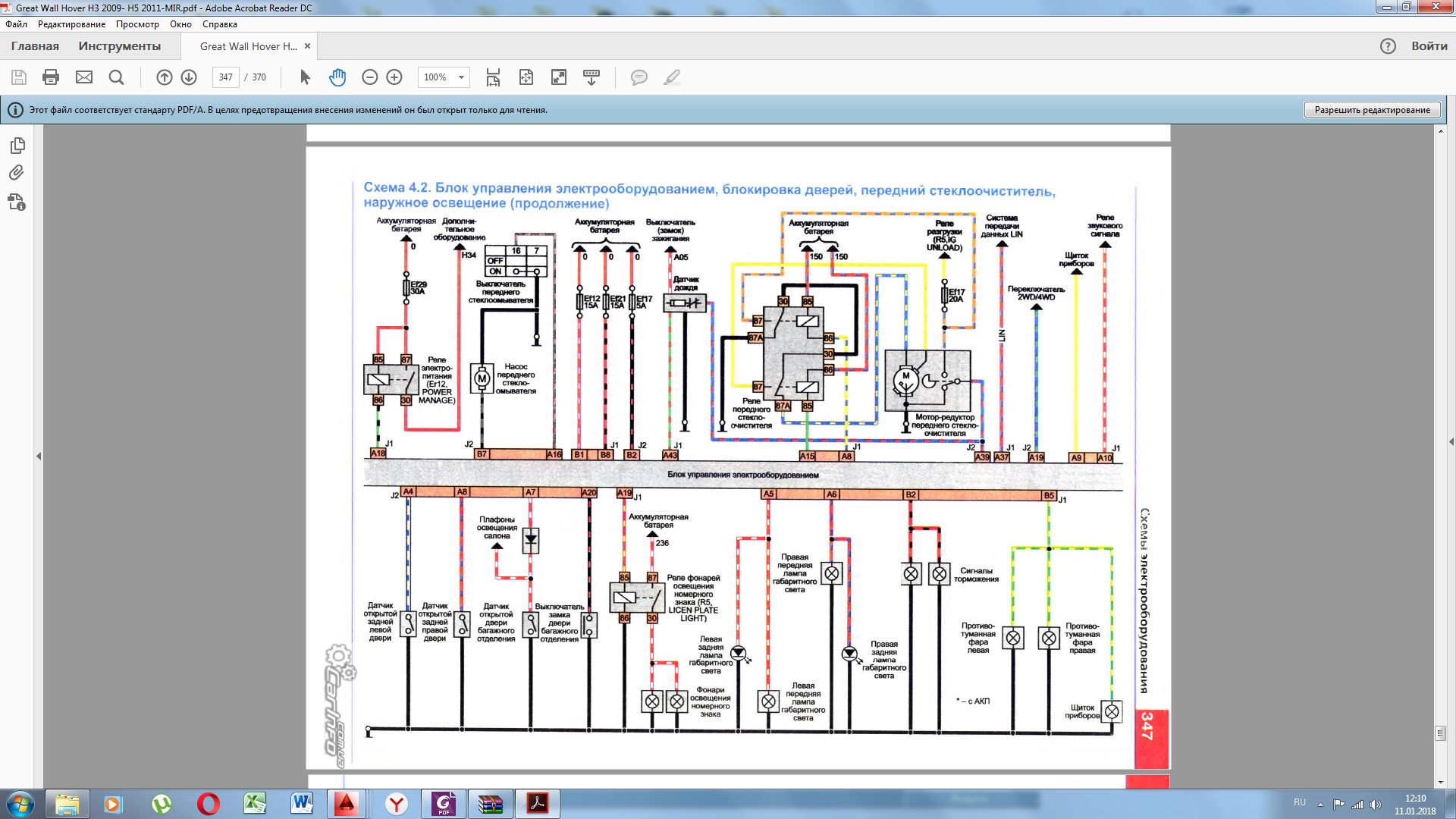This screenshot has height=819, width=1456.
Task: Click the Windows Start button
Action: pos(20,804)
